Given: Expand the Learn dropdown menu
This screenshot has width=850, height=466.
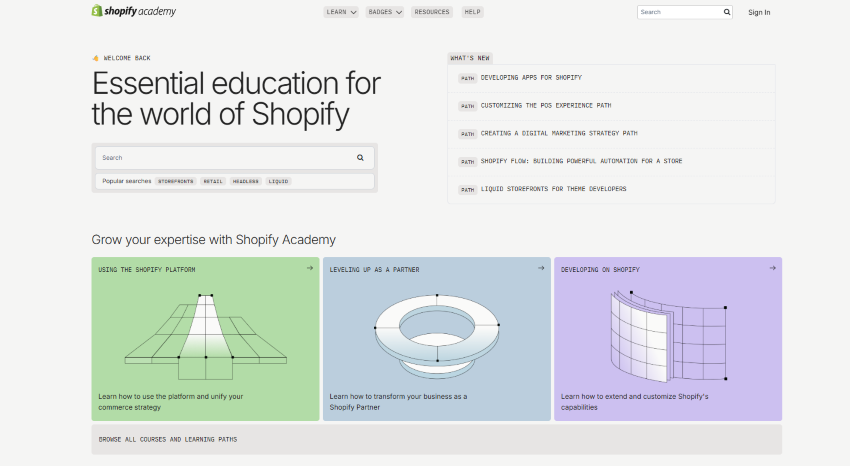Looking at the screenshot, I should click(341, 12).
